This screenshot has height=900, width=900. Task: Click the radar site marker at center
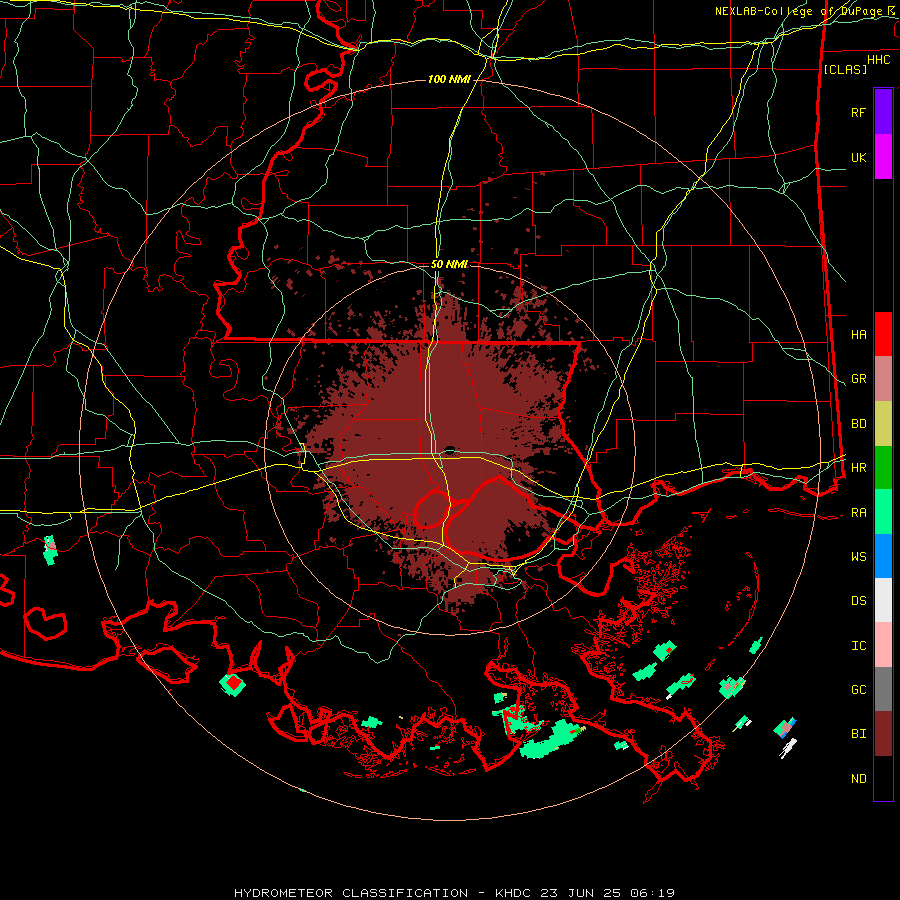[x=449, y=451]
